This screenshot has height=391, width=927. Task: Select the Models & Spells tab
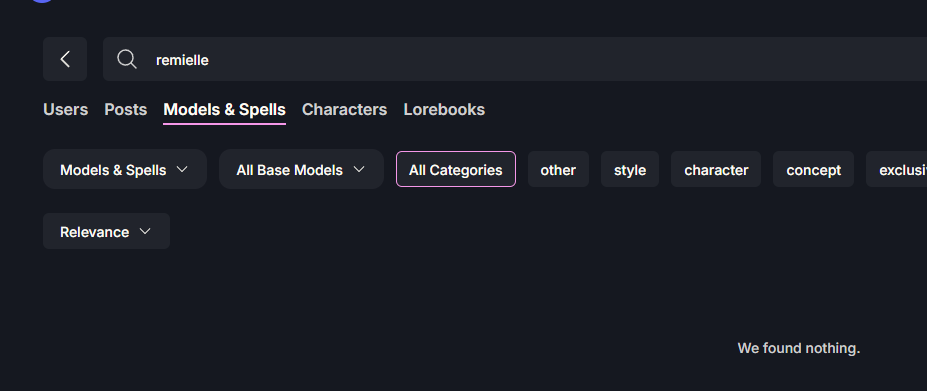coord(225,109)
